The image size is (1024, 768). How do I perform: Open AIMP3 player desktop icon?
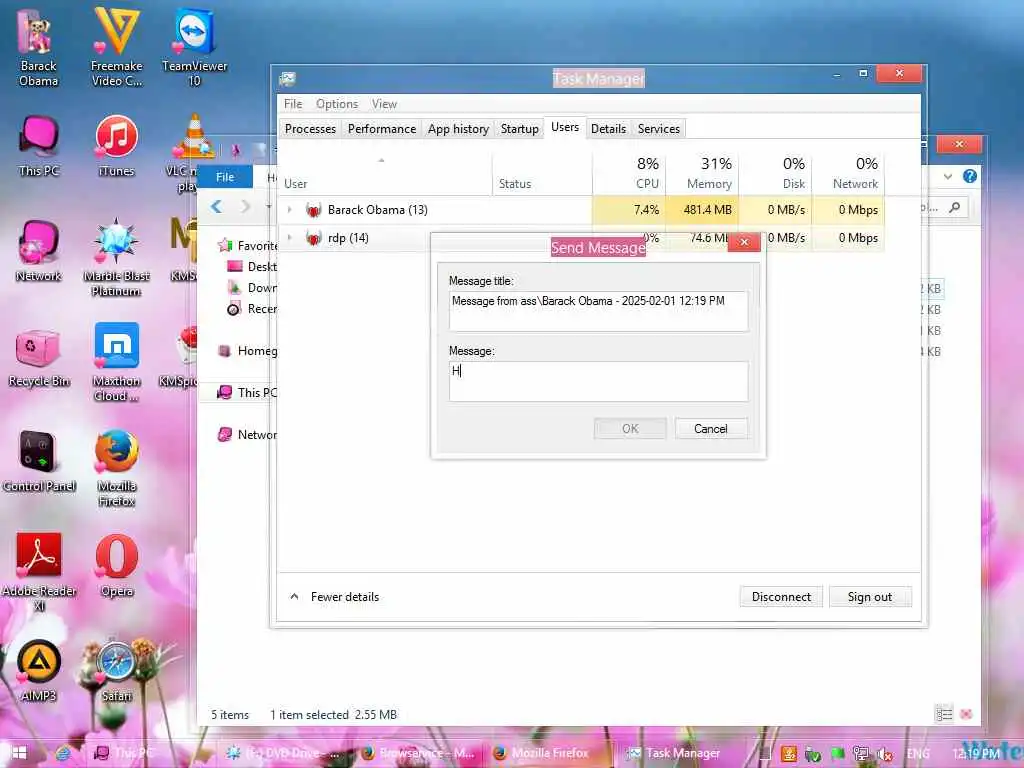(39, 671)
